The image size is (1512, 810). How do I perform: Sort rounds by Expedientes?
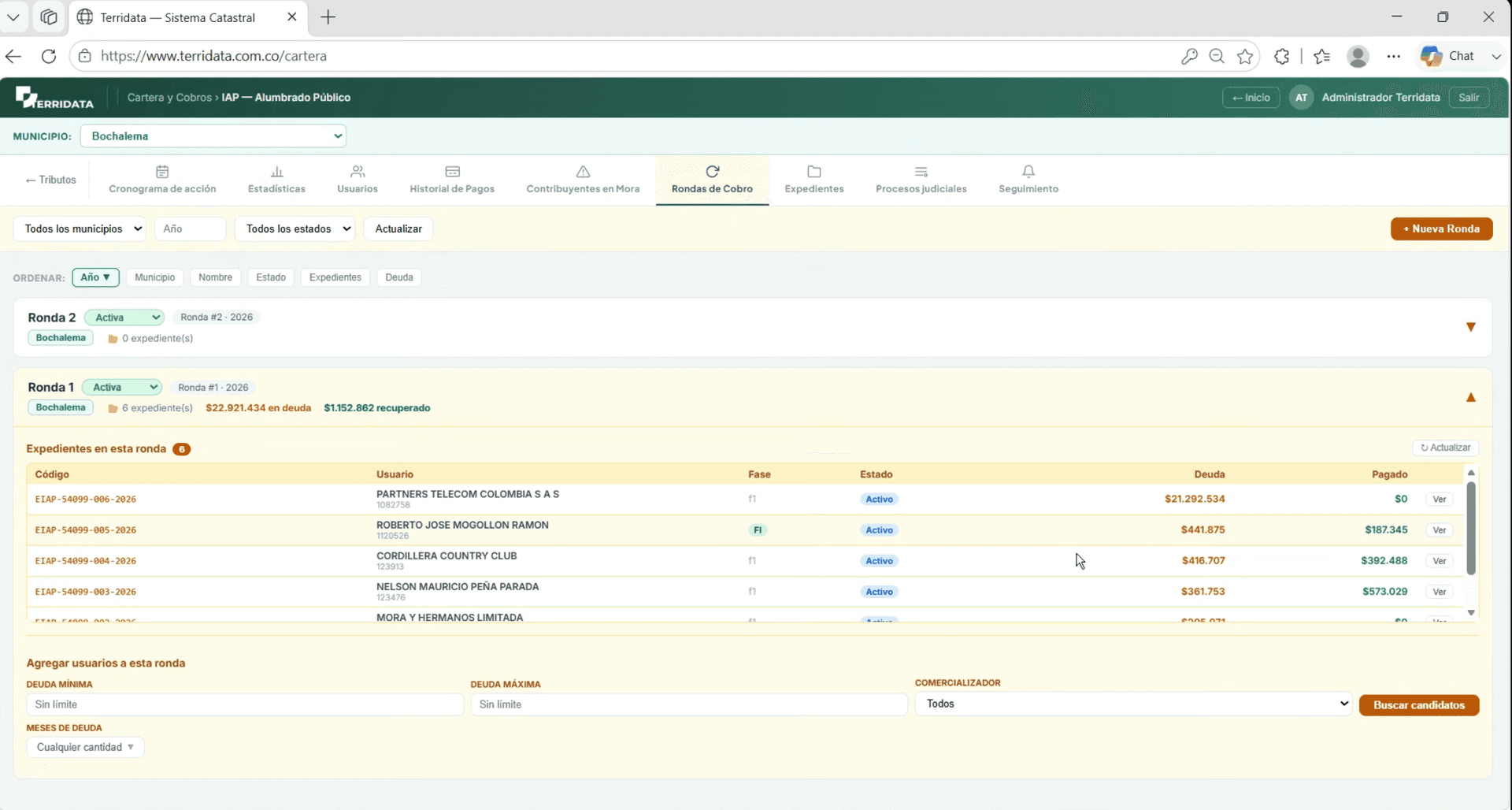pos(335,277)
